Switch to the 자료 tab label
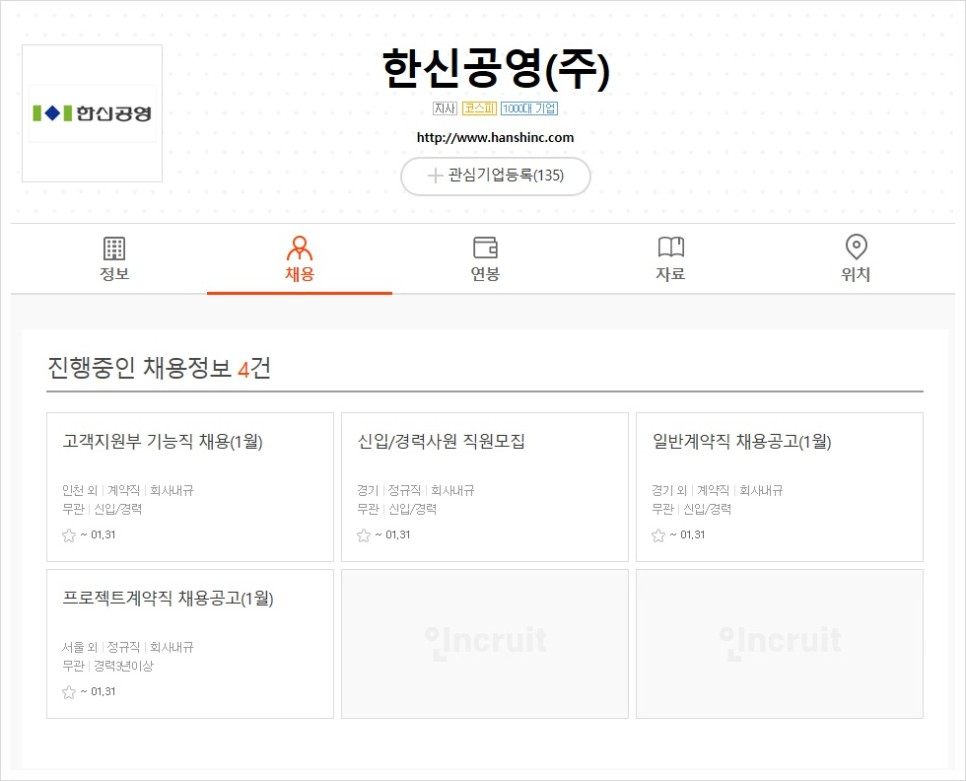The height and width of the screenshot is (781, 966). point(670,274)
